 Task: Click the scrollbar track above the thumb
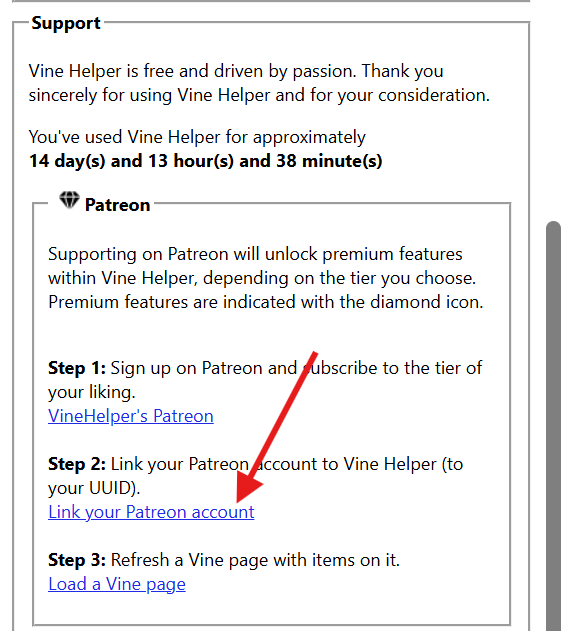(553, 110)
